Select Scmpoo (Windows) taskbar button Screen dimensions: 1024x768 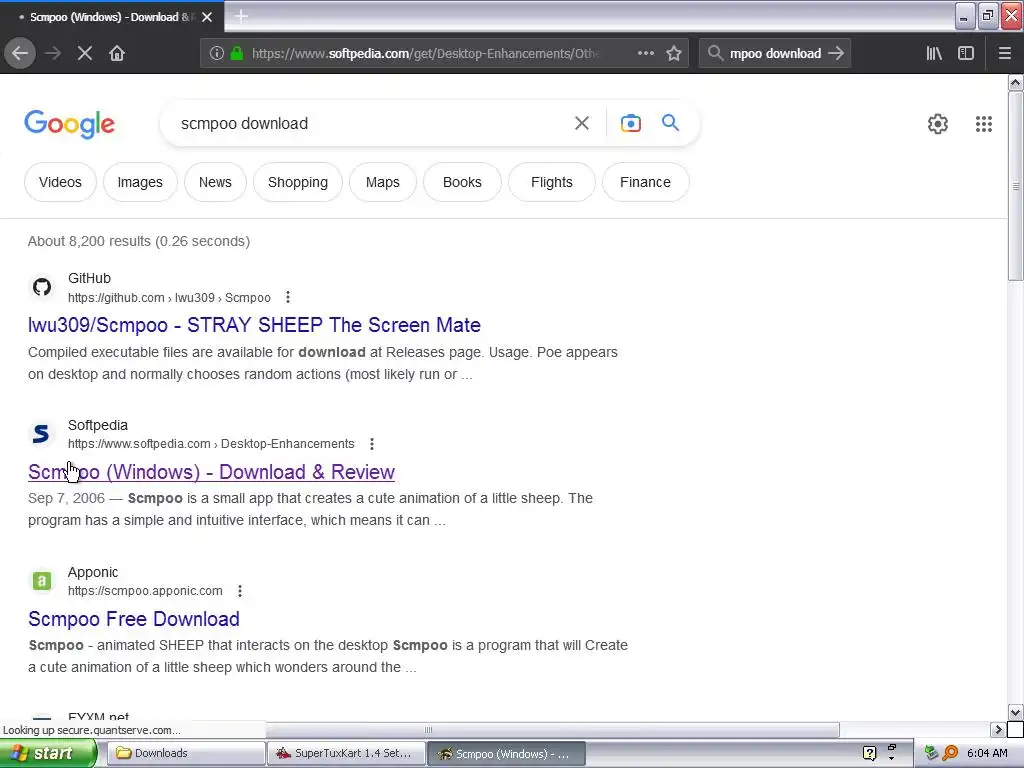coord(506,754)
